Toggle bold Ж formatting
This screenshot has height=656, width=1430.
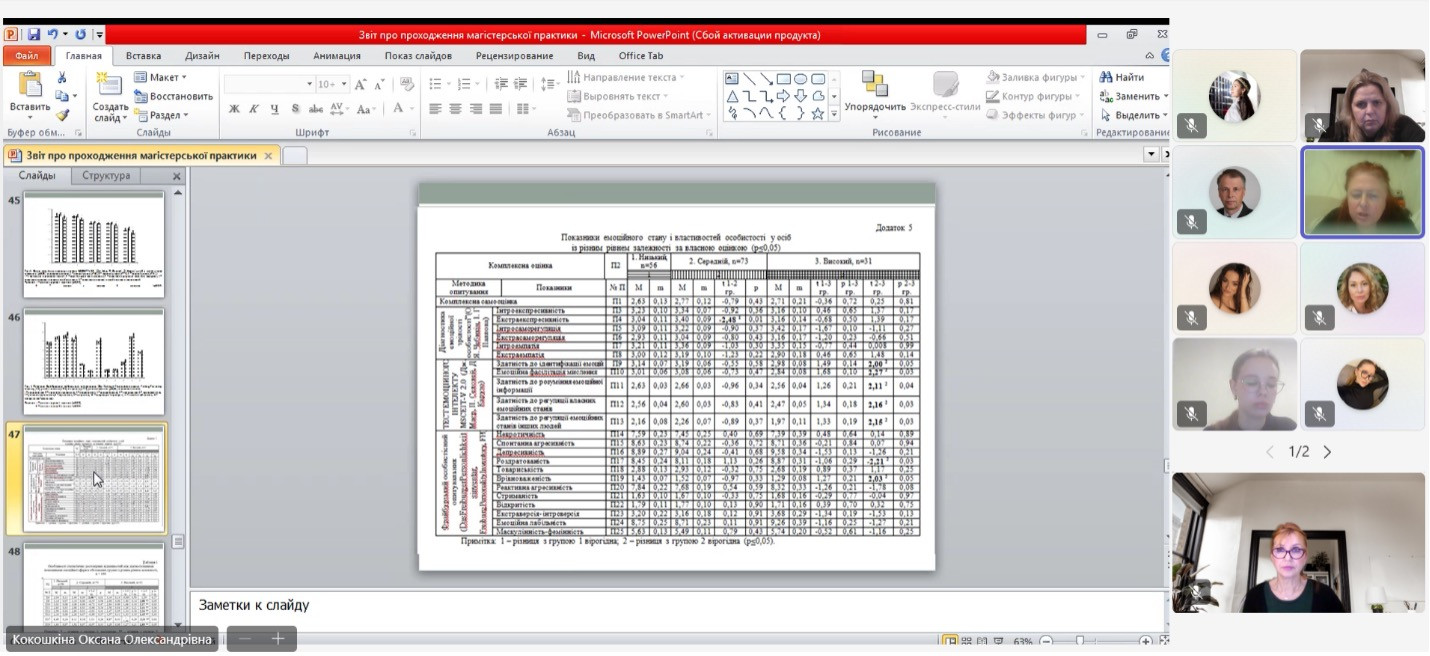234,109
